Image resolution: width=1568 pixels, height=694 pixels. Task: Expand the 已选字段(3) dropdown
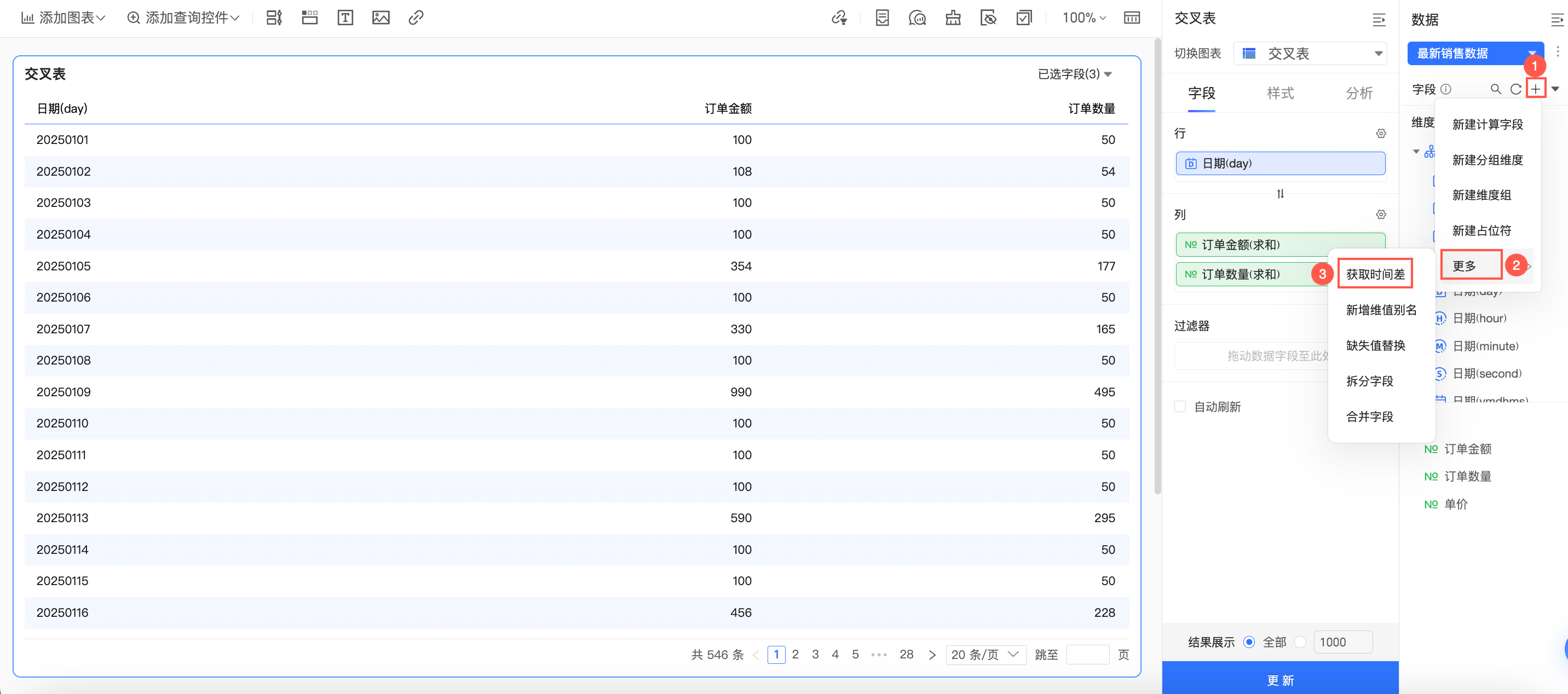1074,74
